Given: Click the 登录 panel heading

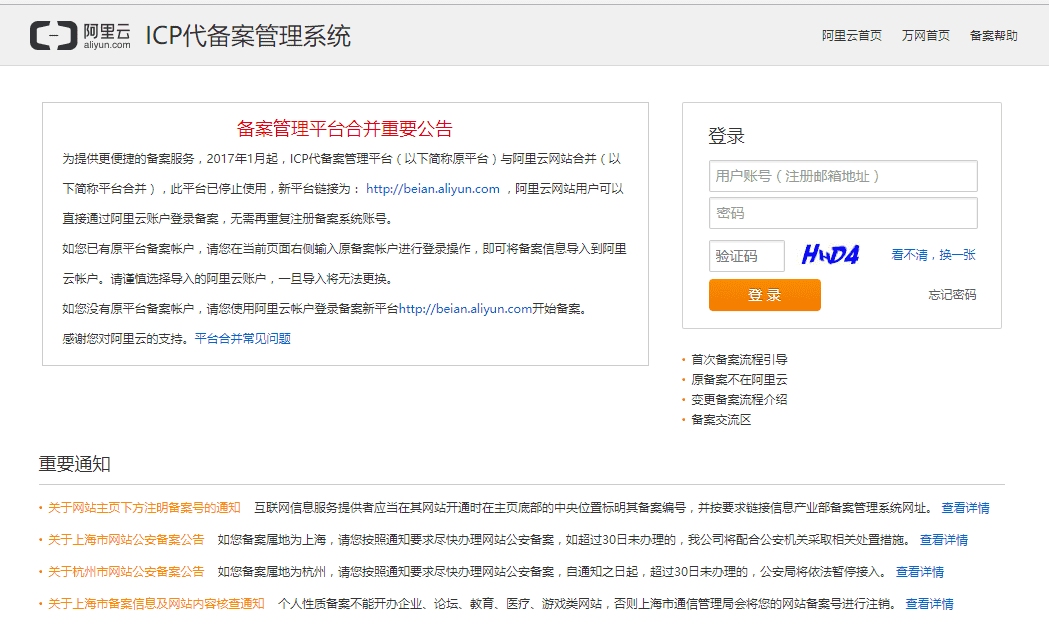Looking at the screenshot, I should pyautogui.click(x=726, y=136).
